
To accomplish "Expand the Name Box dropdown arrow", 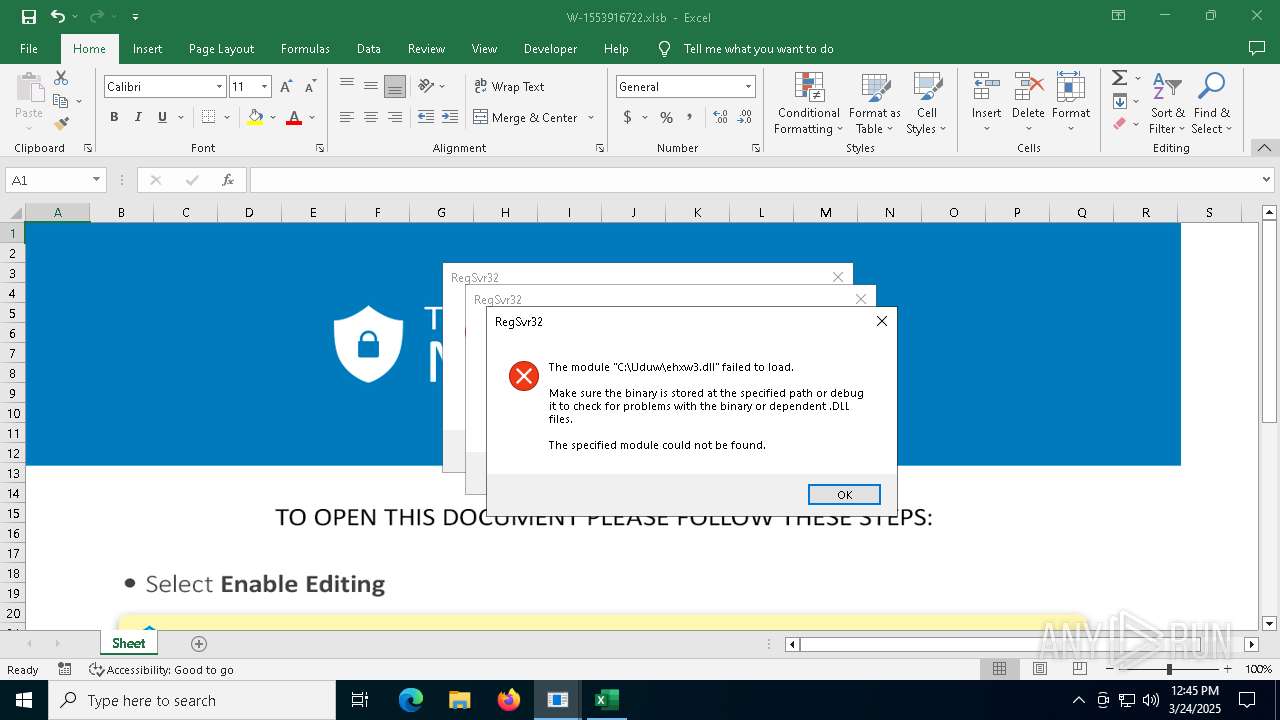I will pyautogui.click(x=96, y=180).
